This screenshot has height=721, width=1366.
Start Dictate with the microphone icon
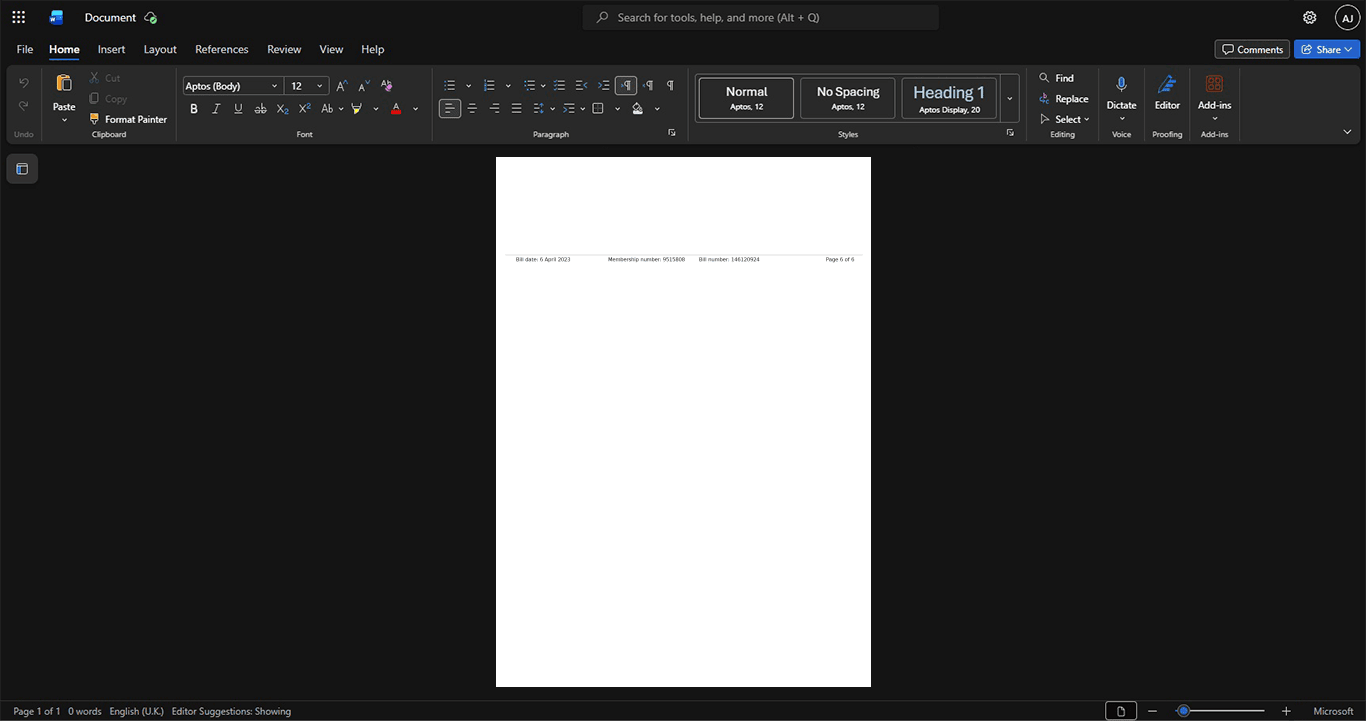[x=1121, y=85]
